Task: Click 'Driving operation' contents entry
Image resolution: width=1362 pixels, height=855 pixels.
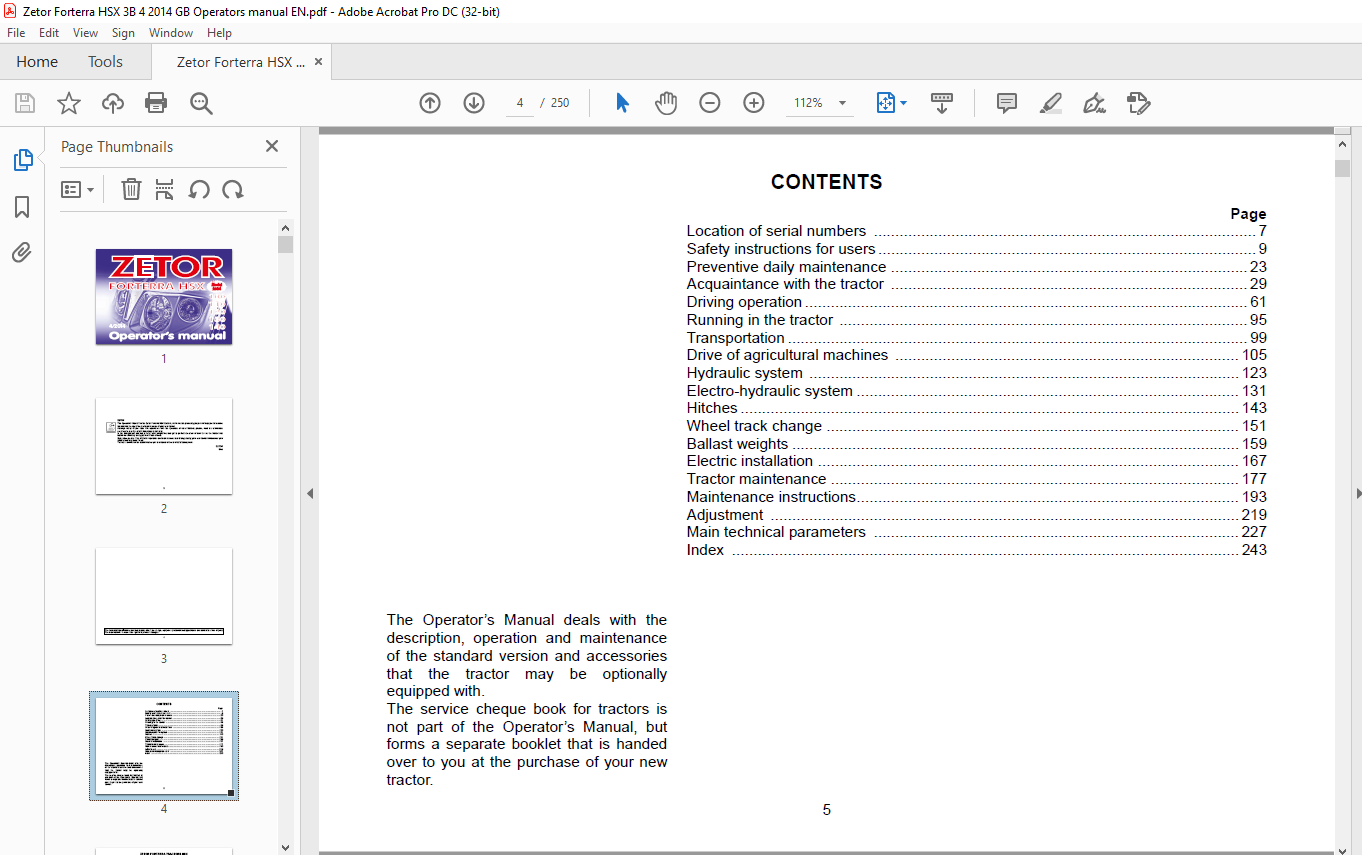Action: [977, 302]
